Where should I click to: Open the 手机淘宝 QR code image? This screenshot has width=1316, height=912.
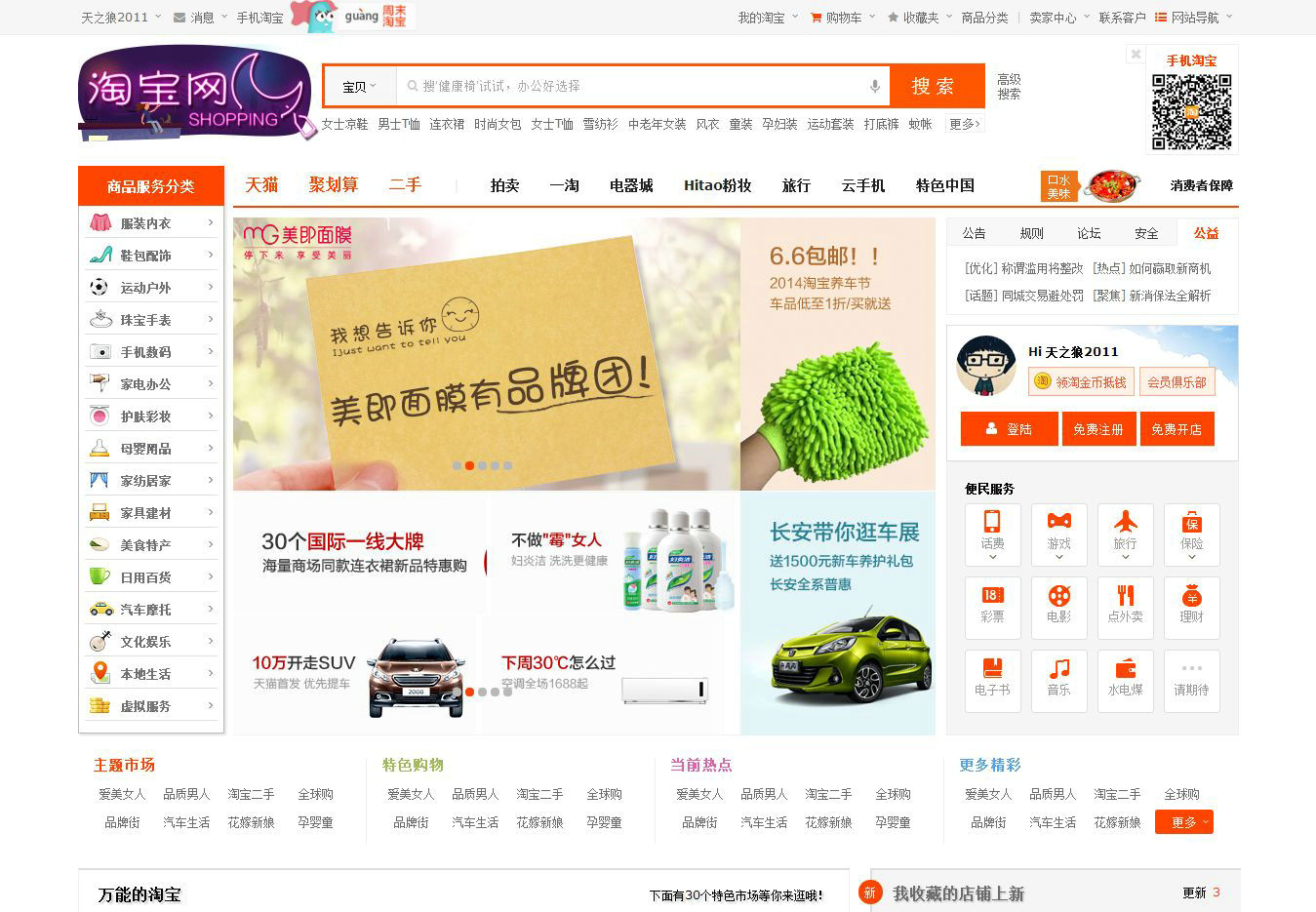pos(1191,111)
